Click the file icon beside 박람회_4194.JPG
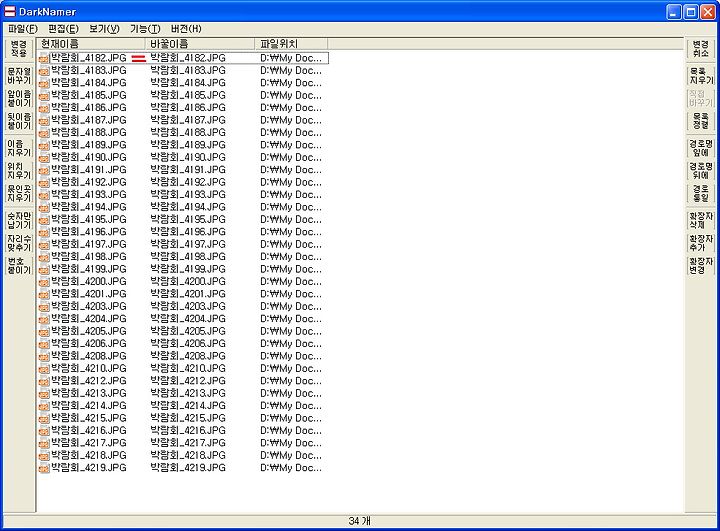The width and height of the screenshot is (720, 531). (44, 207)
